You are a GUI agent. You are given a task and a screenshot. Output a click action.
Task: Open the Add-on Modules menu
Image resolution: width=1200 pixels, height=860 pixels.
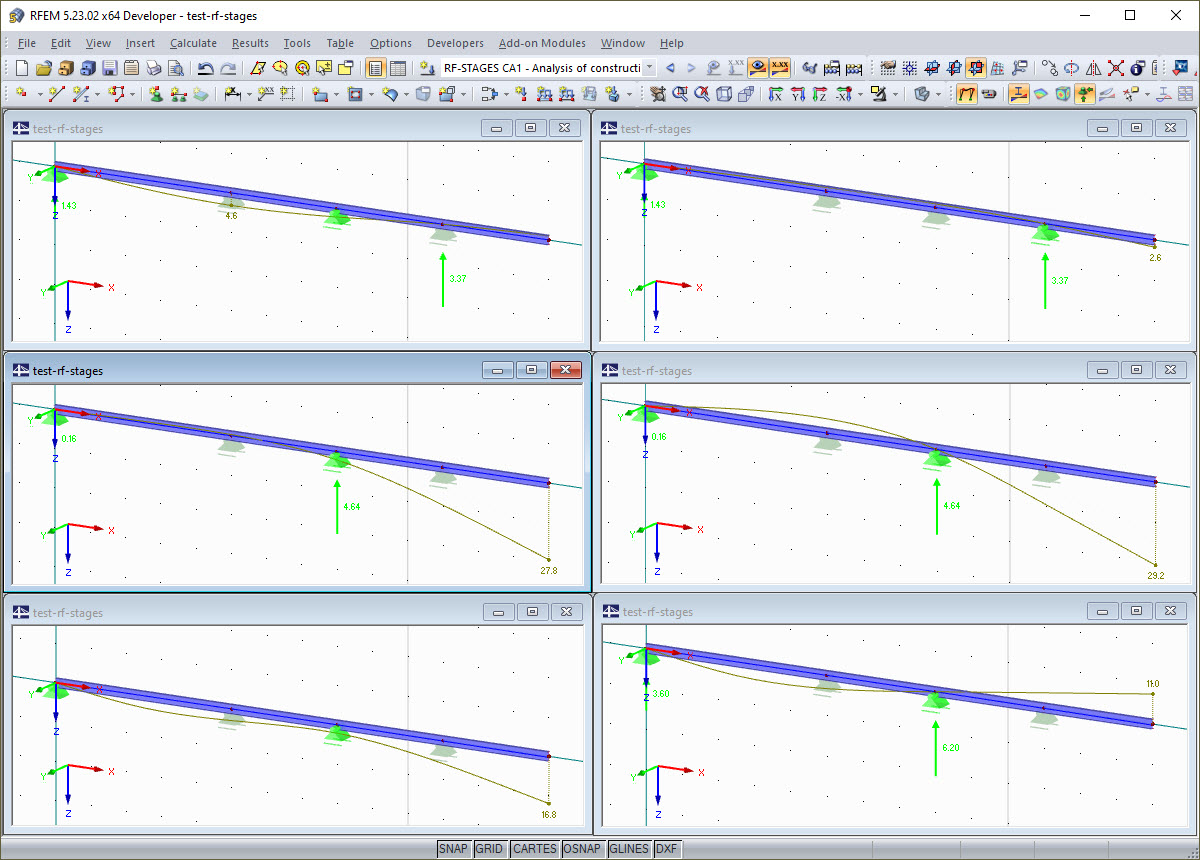(x=542, y=43)
